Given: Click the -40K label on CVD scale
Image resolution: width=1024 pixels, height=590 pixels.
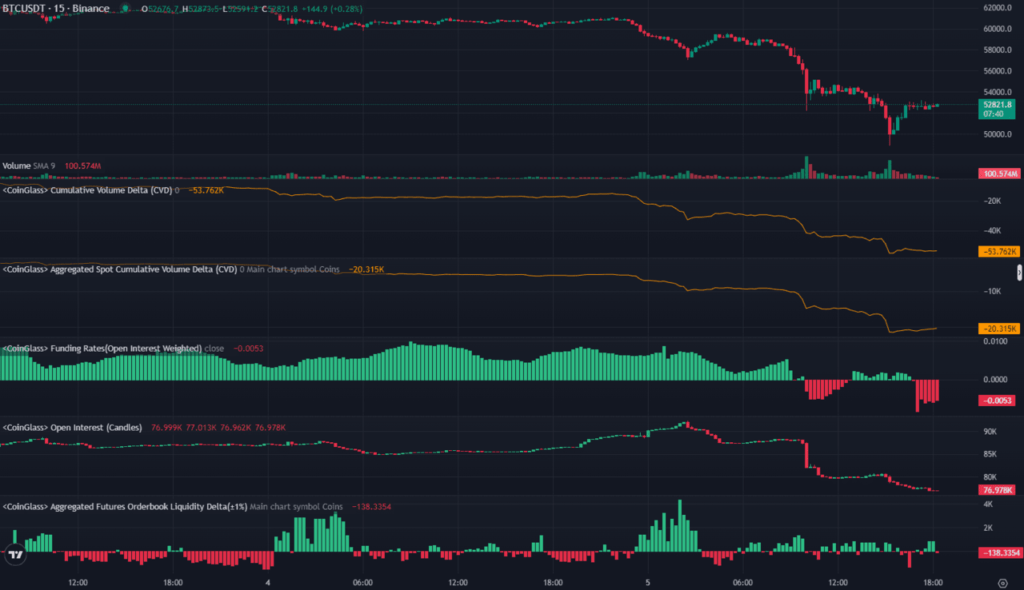Looking at the screenshot, I should tap(991, 231).
